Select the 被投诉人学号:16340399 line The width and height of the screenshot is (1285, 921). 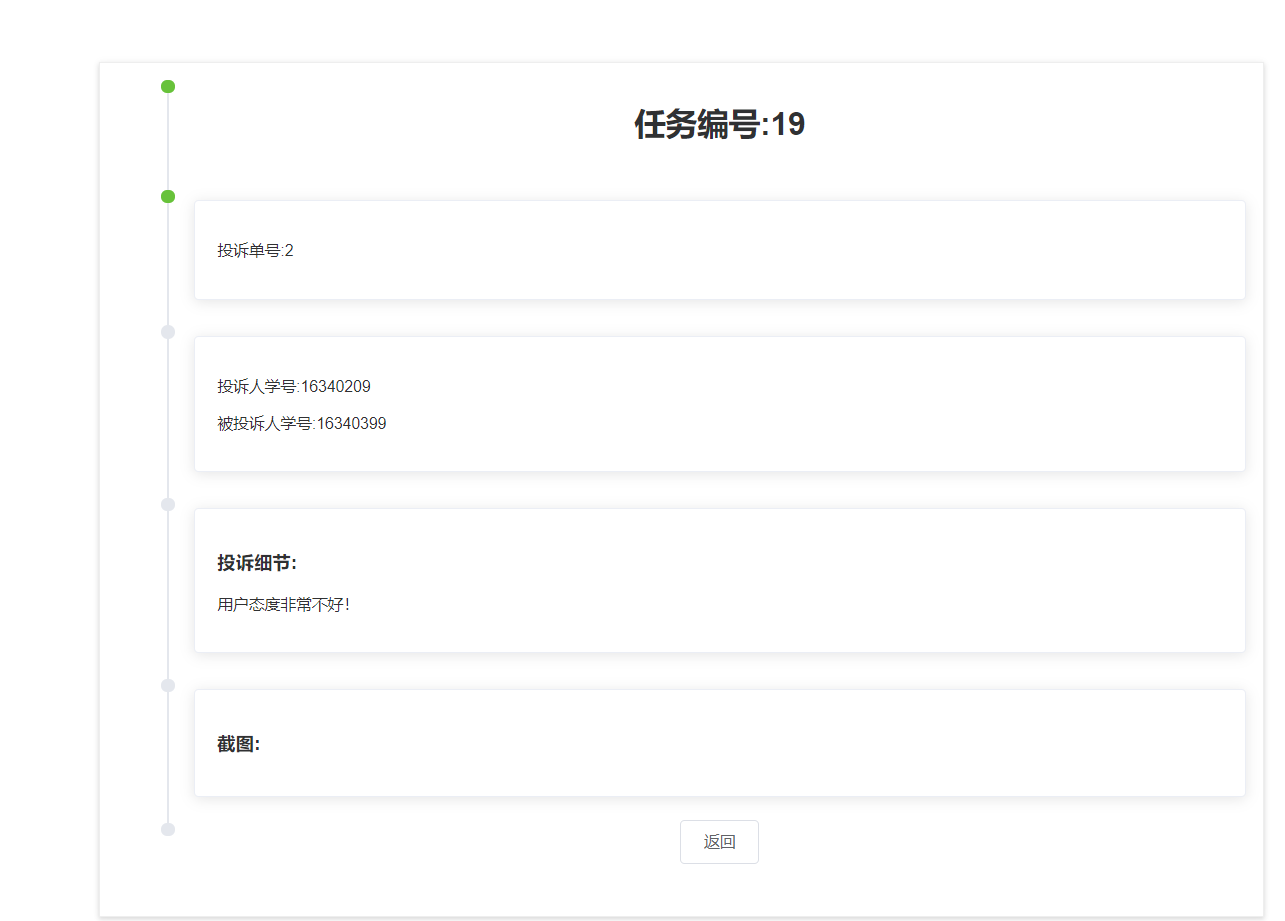[x=302, y=424]
